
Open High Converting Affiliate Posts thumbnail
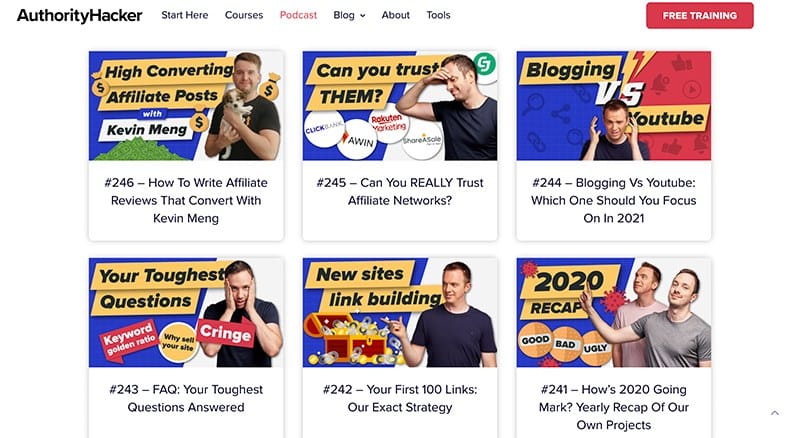(x=186, y=106)
